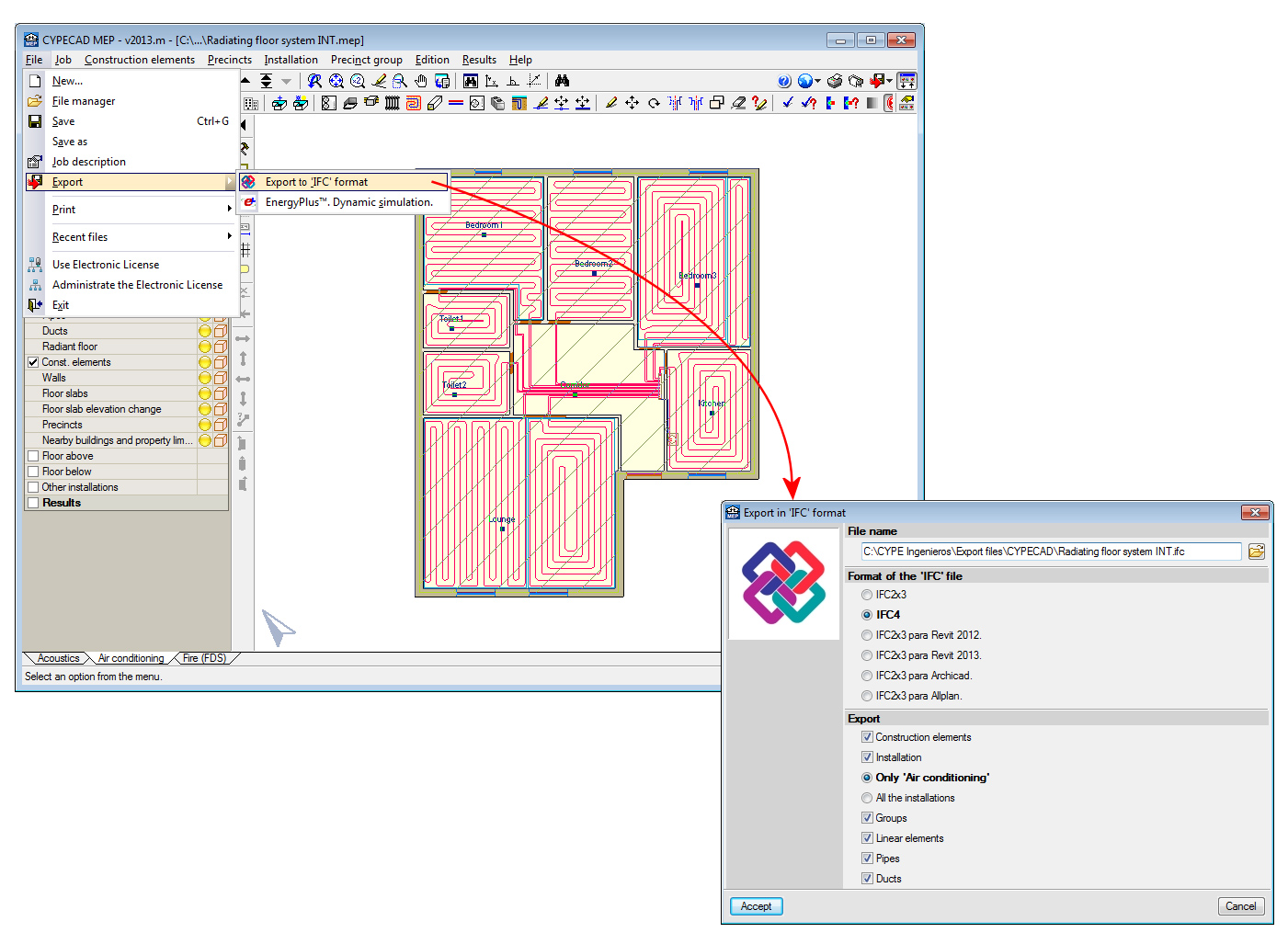Enable the Floor above checkbox
This screenshot has height=944, width=1288.
(x=33, y=456)
